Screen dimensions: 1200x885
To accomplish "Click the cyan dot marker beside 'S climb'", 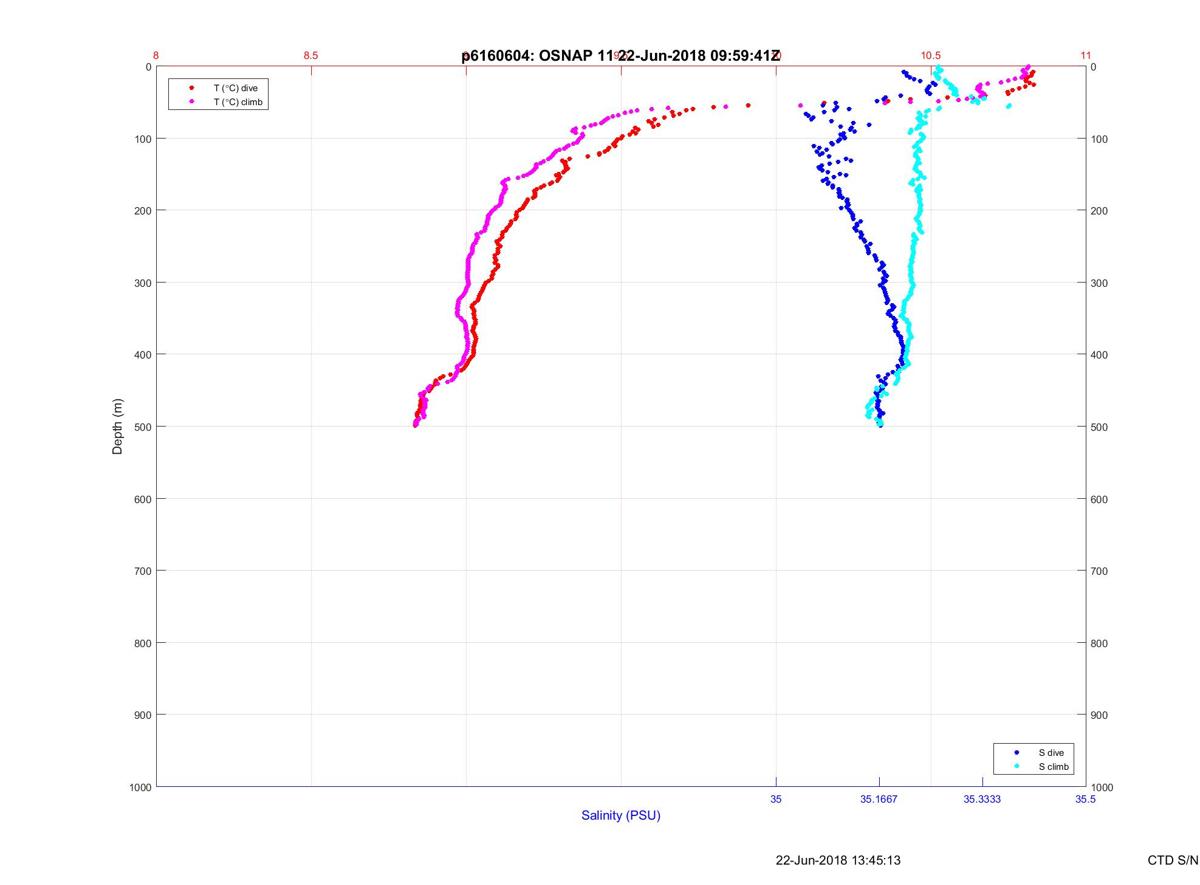I will (1016, 766).
